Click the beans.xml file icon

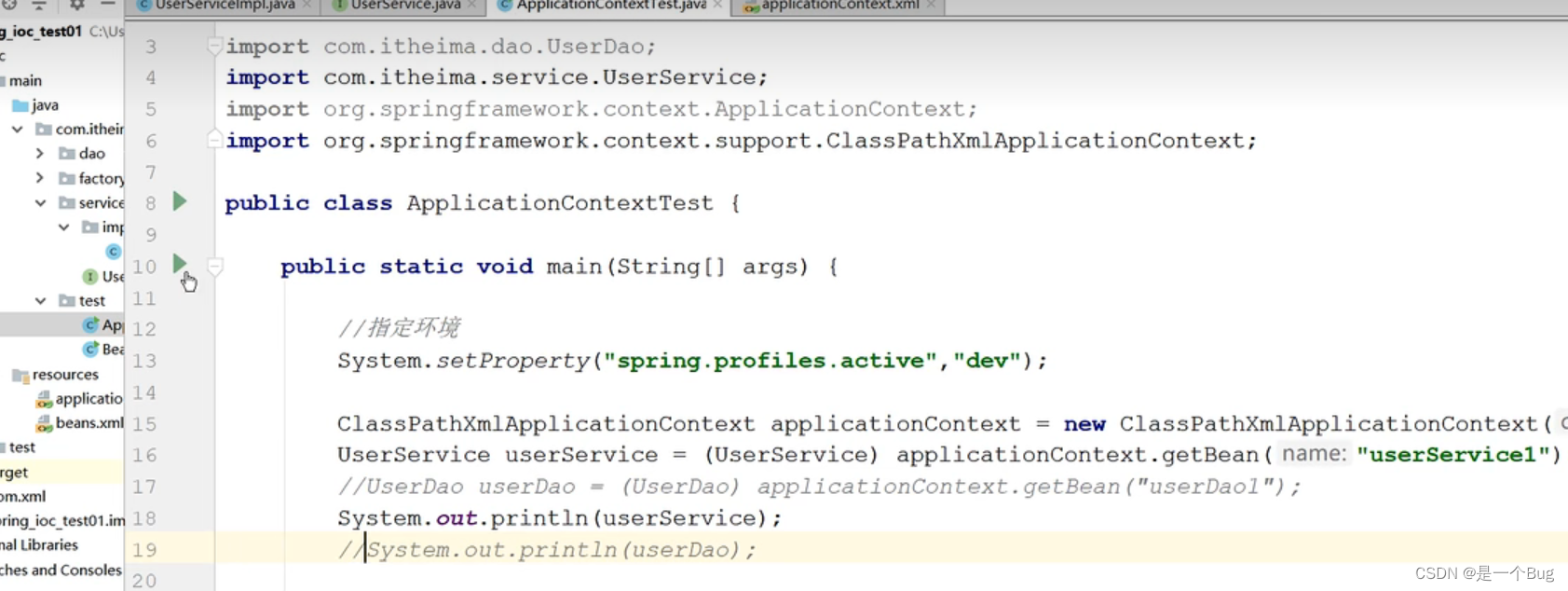(44, 423)
